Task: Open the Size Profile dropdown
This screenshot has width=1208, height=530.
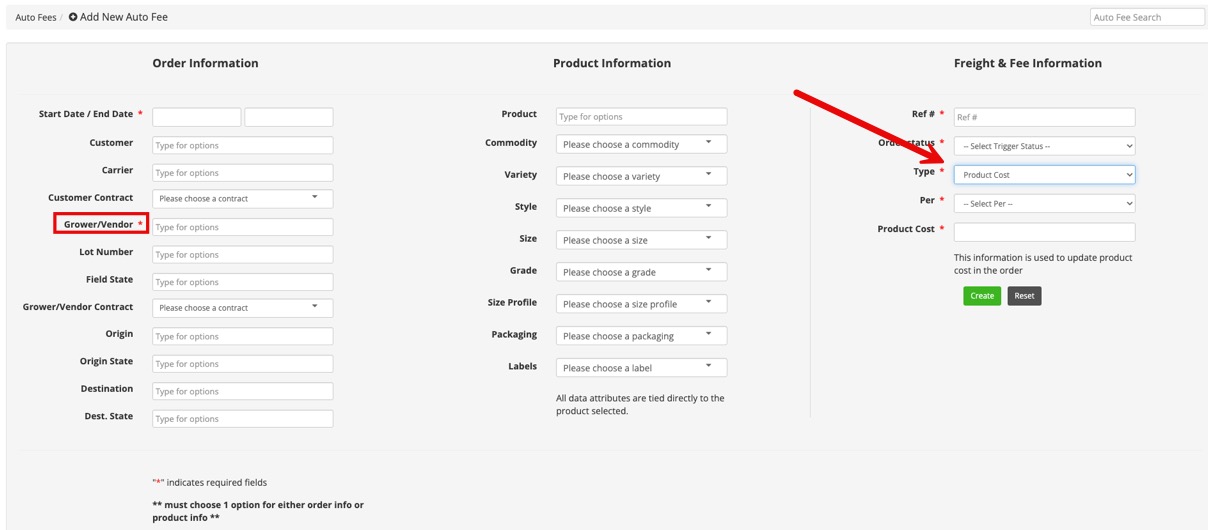Action: point(641,304)
